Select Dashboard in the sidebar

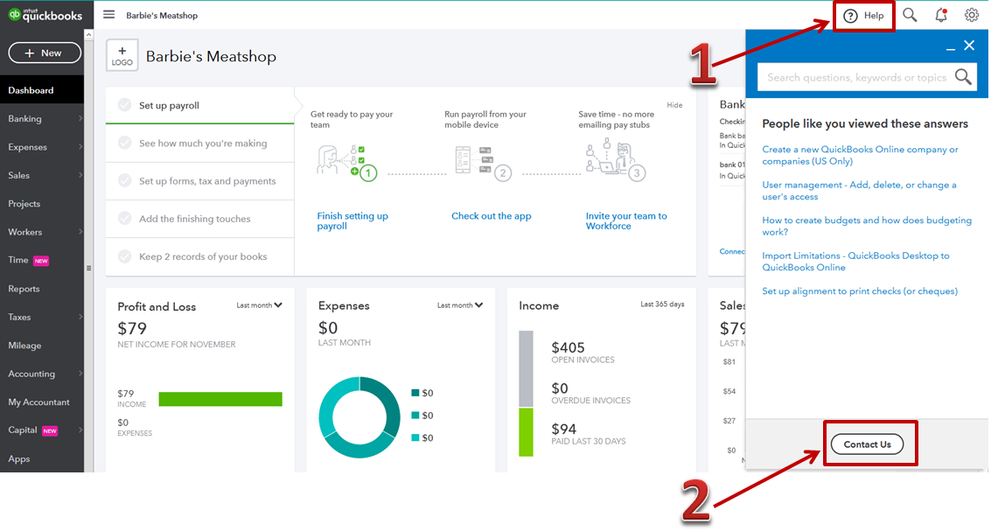click(42, 90)
